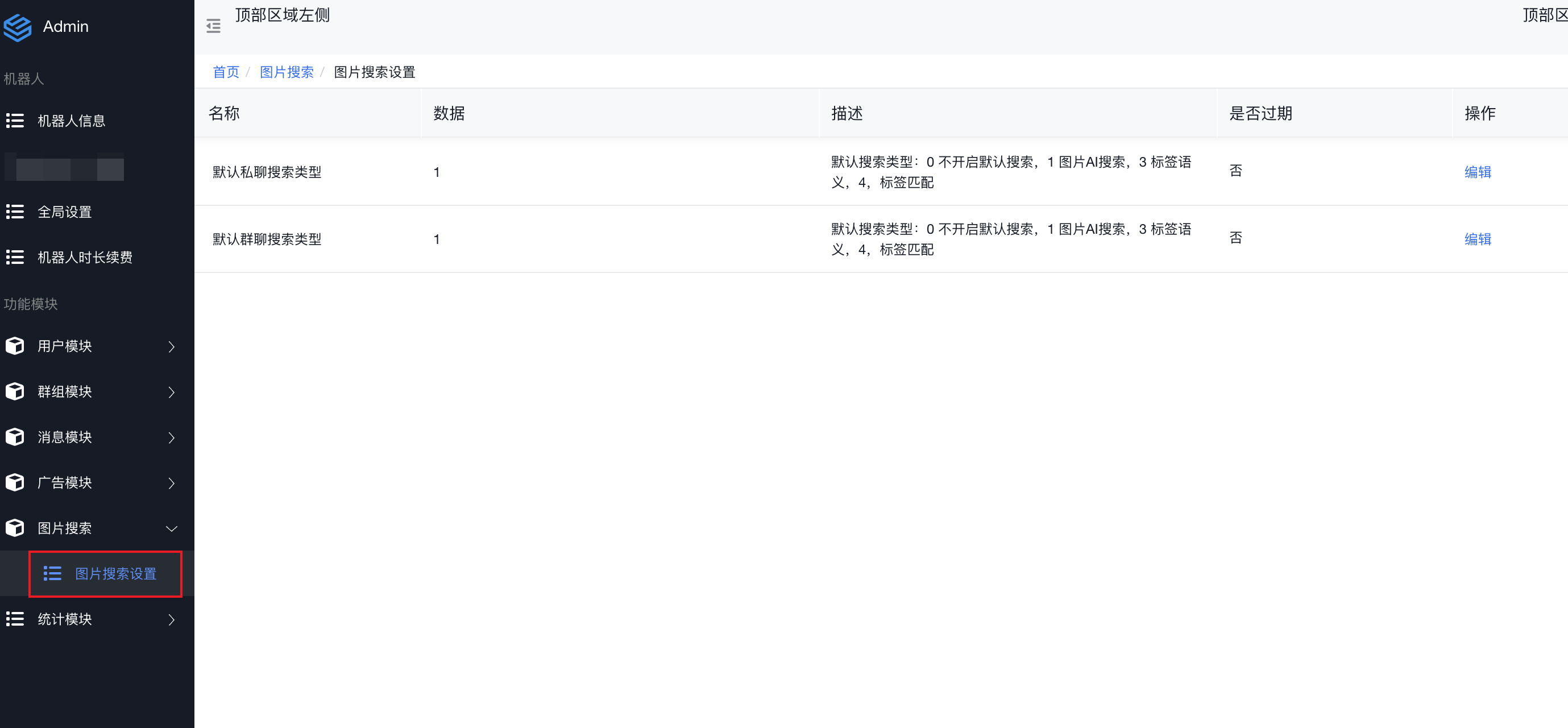Open 群组模块 menu entry
1568x728 pixels.
[x=64, y=391]
